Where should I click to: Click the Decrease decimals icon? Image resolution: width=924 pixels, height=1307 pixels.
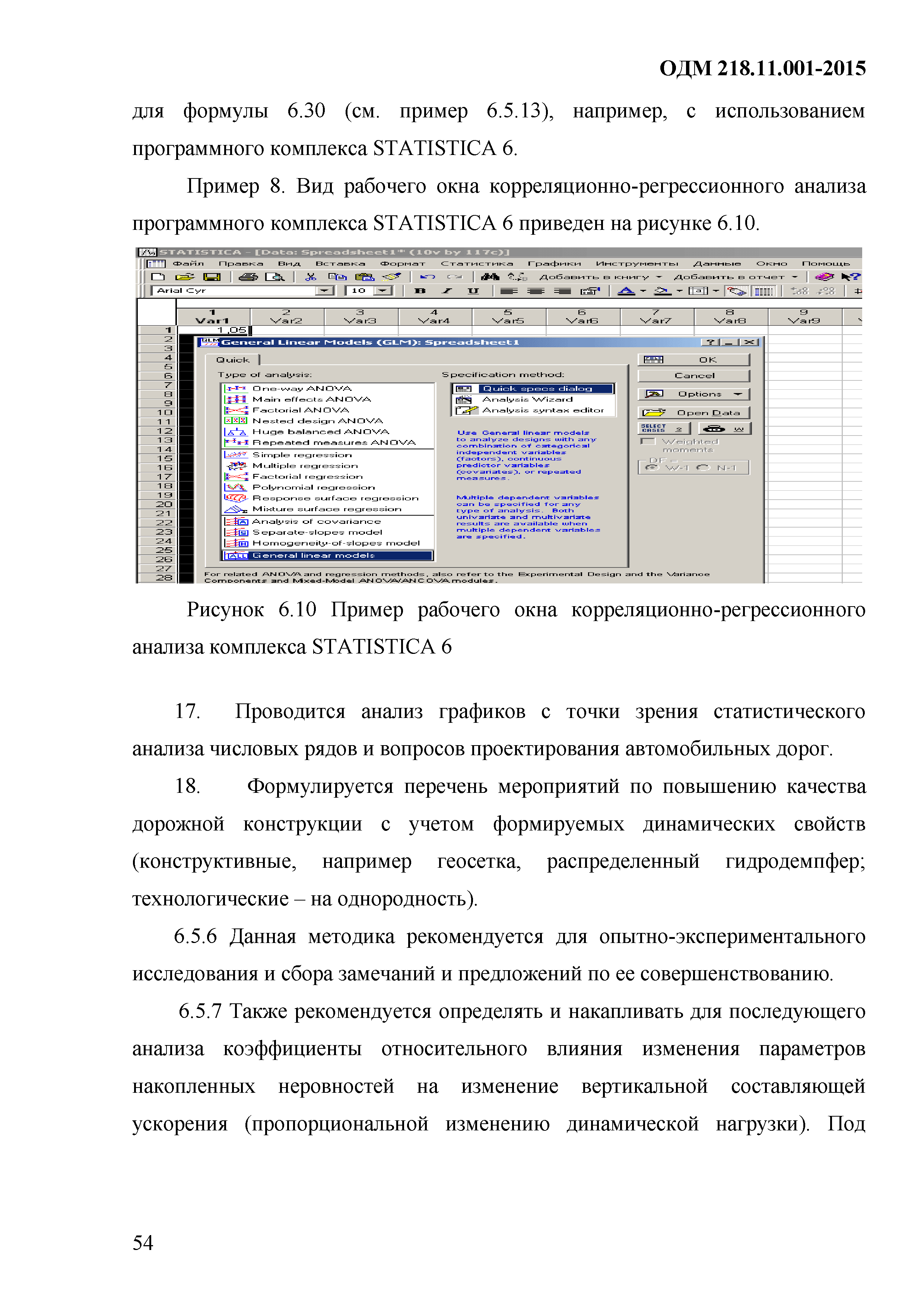[826, 291]
